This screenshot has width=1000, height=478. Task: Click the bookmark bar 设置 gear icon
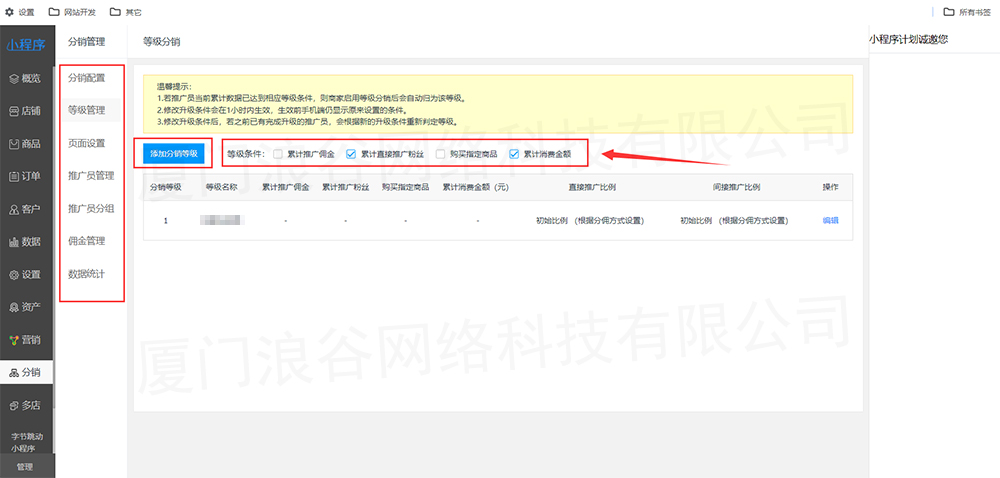coord(9,12)
